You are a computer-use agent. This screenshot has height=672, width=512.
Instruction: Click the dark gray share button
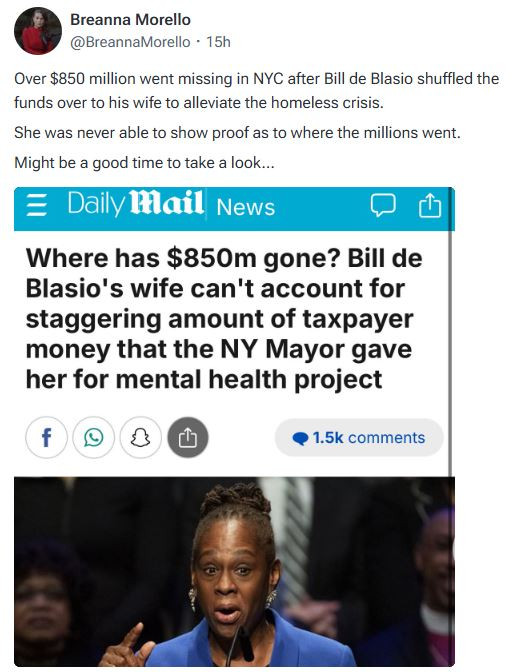click(x=188, y=438)
